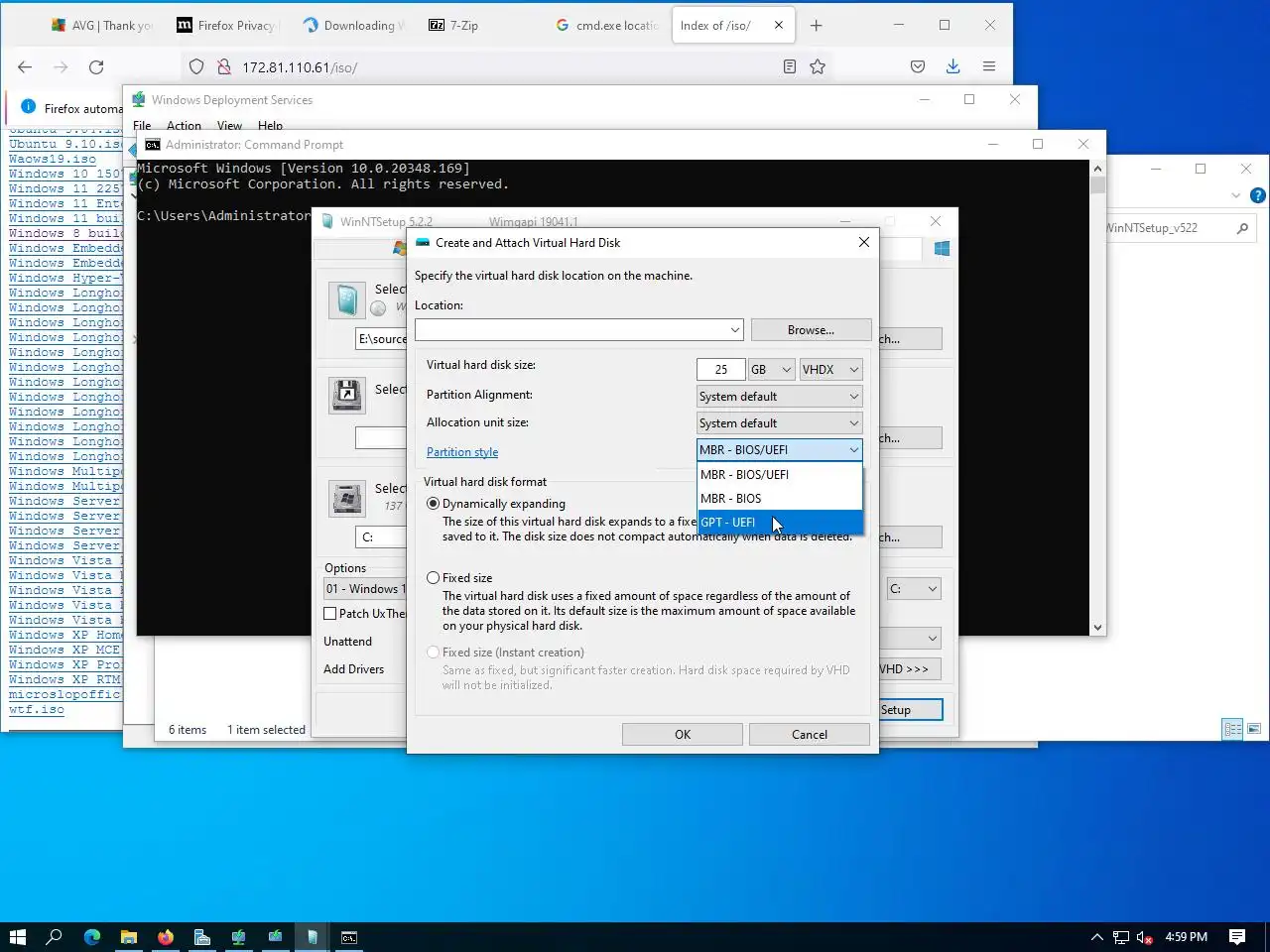The image size is (1270, 952).
Task: Open File menu in Windows Deployment Services
Action: coord(142,126)
